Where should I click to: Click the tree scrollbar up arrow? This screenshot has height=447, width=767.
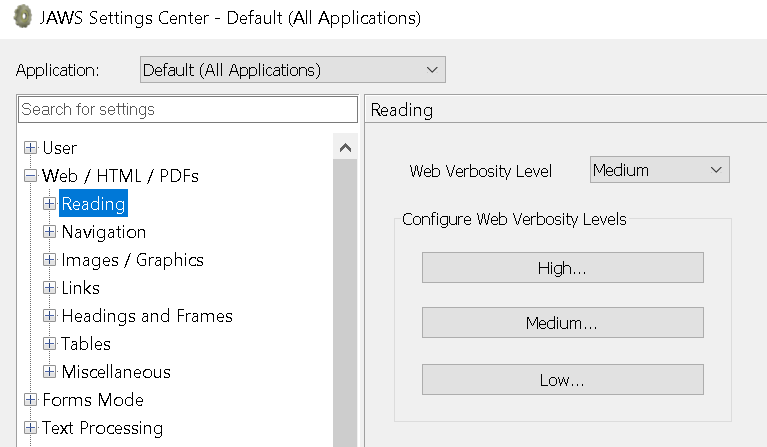tap(345, 148)
